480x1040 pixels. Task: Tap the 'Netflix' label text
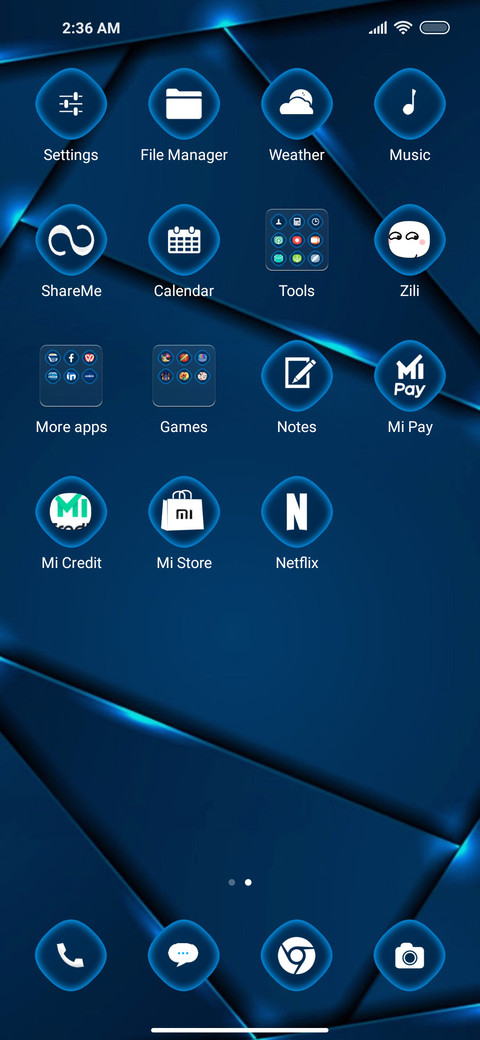[297, 563]
